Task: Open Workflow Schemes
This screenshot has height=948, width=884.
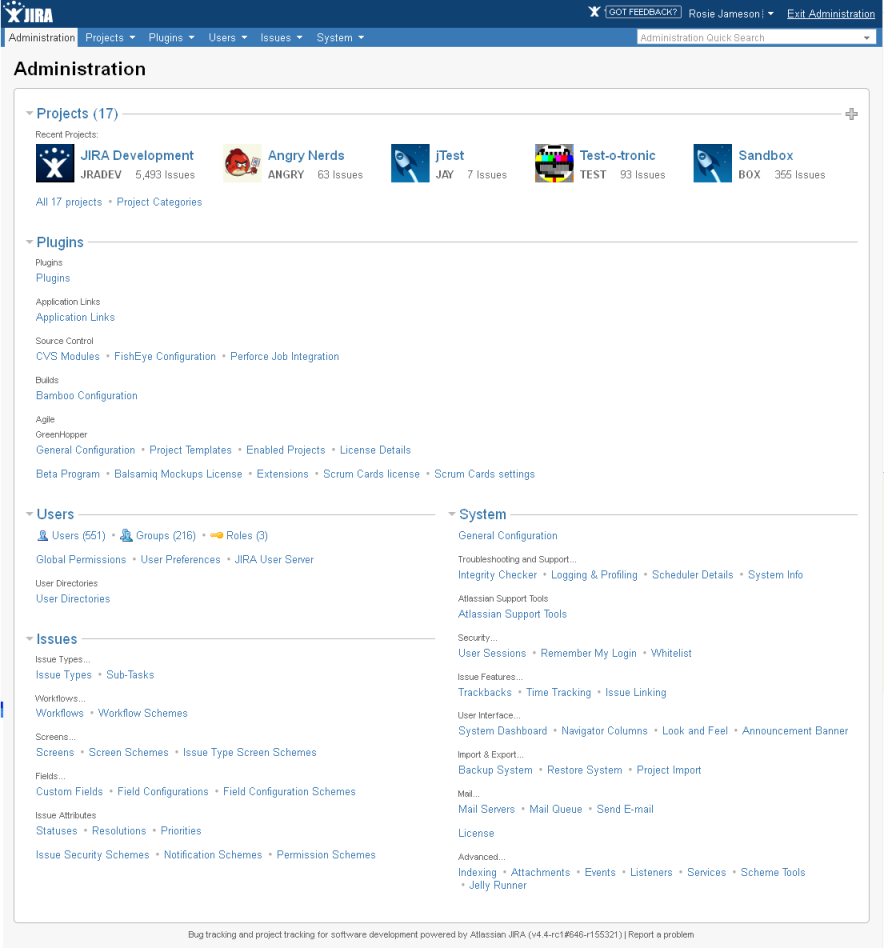Action: [143, 713]
